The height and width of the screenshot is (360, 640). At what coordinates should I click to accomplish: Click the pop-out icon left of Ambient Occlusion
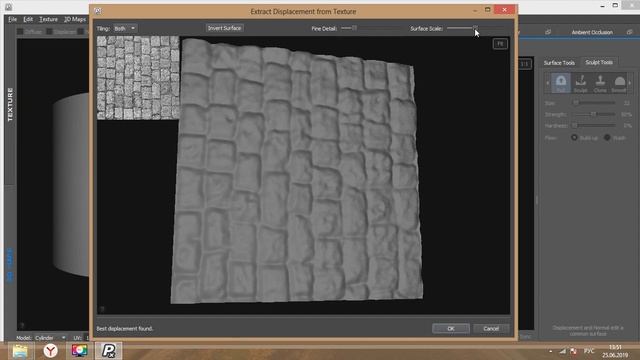click(548, 32)
